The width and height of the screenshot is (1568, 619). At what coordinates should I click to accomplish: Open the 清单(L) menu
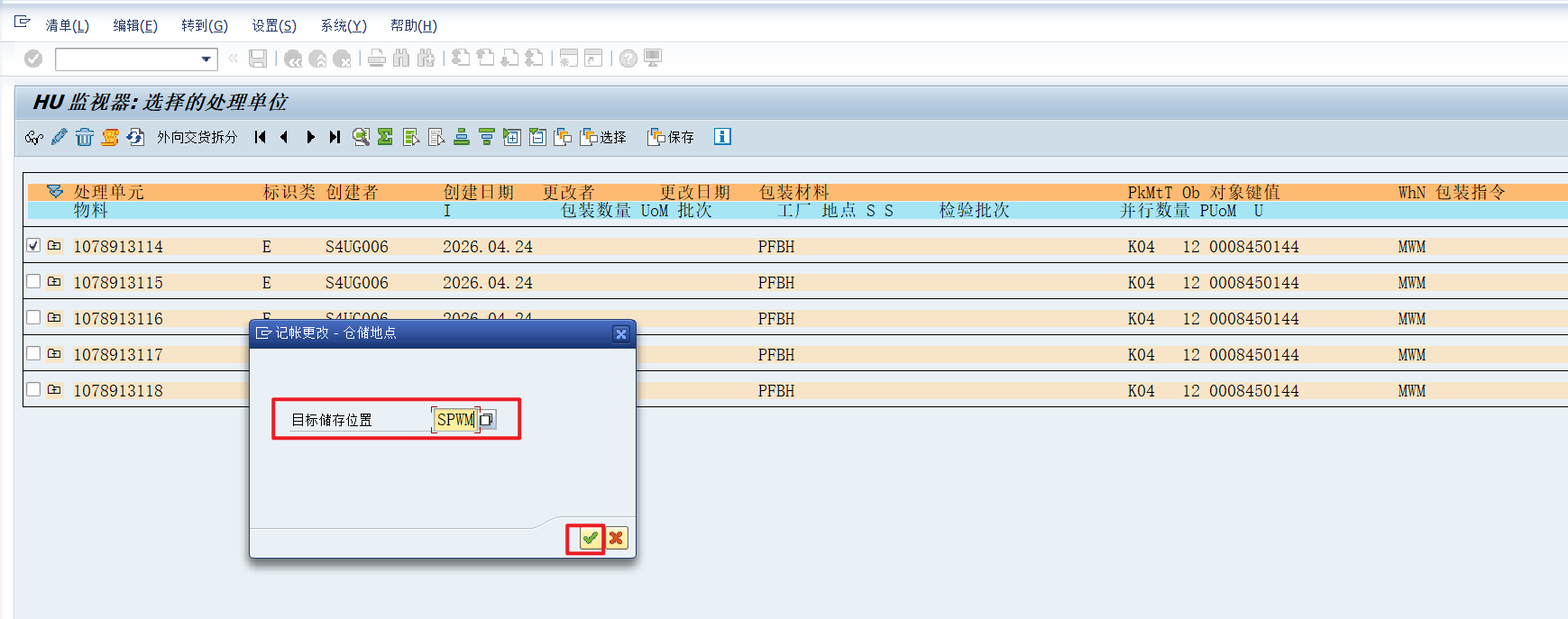pyautogui.click(x=68, y=25)
